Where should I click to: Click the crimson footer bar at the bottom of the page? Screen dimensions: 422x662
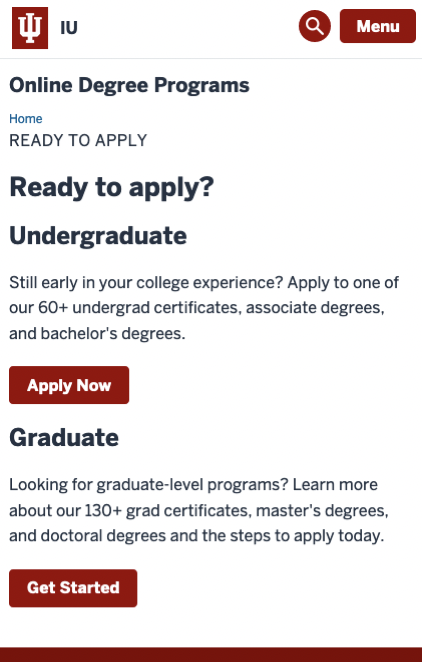(211, 654)
